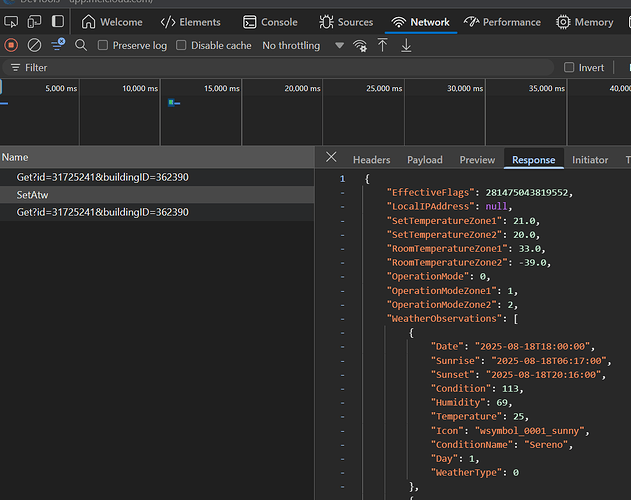Screen dimensions: 631x500
Task: Open the No throttling dropdown
Action: 303,45
